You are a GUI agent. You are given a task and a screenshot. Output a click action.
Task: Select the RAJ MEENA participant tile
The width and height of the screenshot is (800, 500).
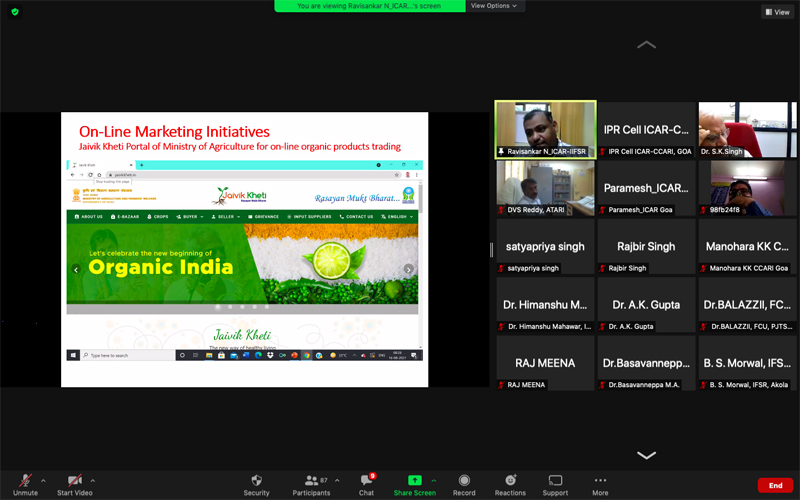pos(545,363)
